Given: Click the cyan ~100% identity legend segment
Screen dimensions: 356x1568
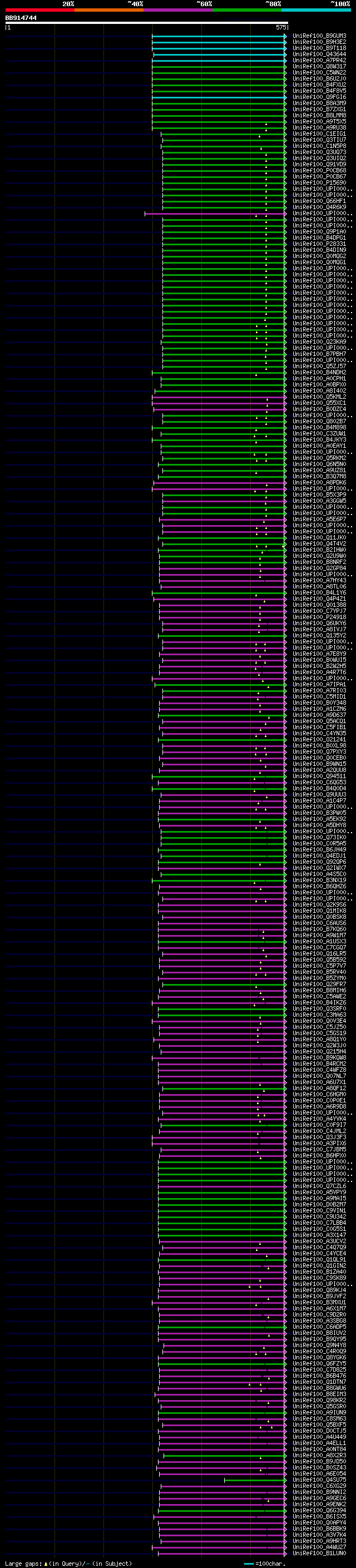Looking at the screenshot, I should (x=317, y=10).
